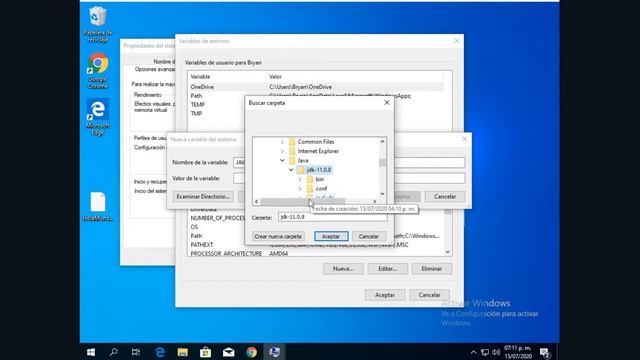Open the volume tray icon
Image resolution: width=640 pixels, height=360 pixels.
coord(496,352)
